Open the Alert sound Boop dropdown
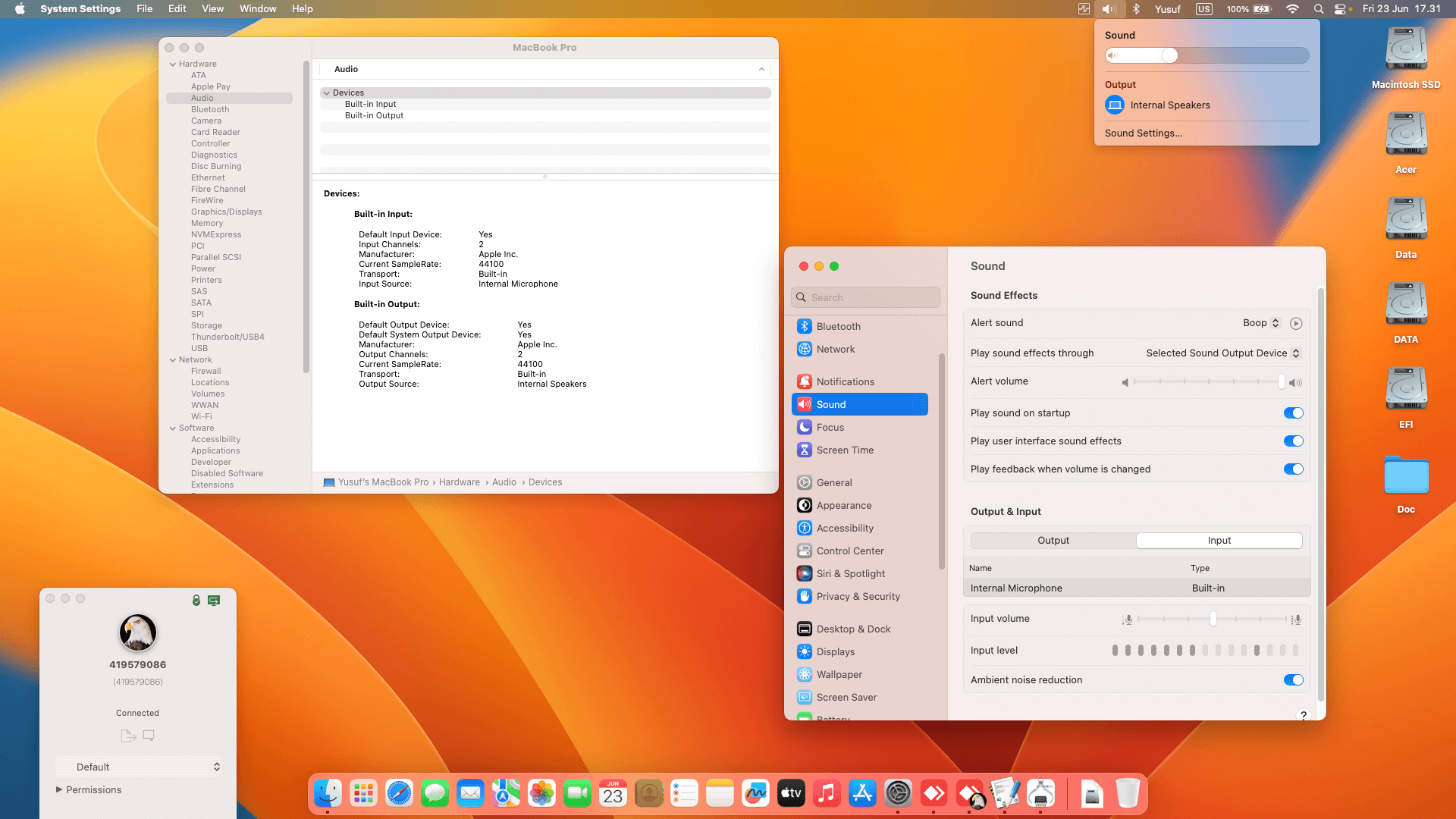This screenshot has width=1456, height=819. pos(1261,323)
